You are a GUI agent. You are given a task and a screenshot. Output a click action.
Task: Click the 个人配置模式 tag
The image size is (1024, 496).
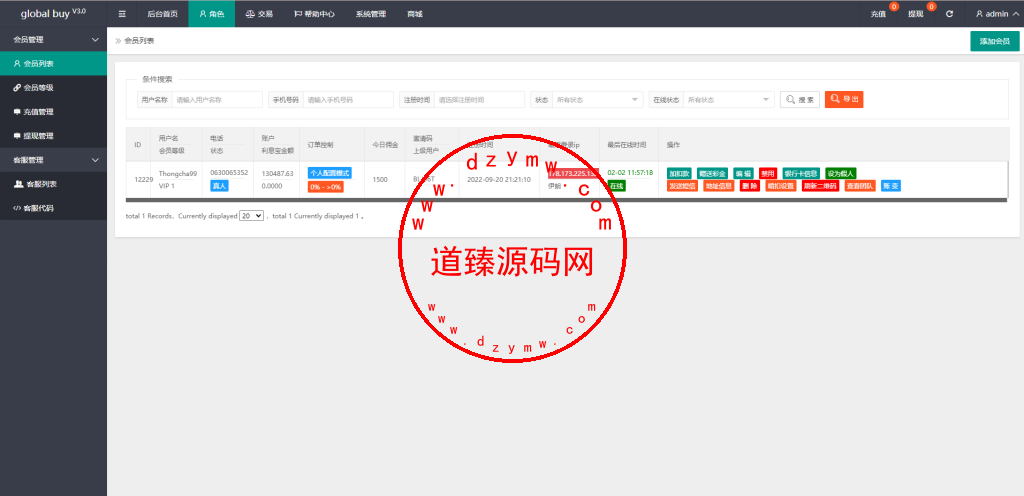[x=329, y=173]
